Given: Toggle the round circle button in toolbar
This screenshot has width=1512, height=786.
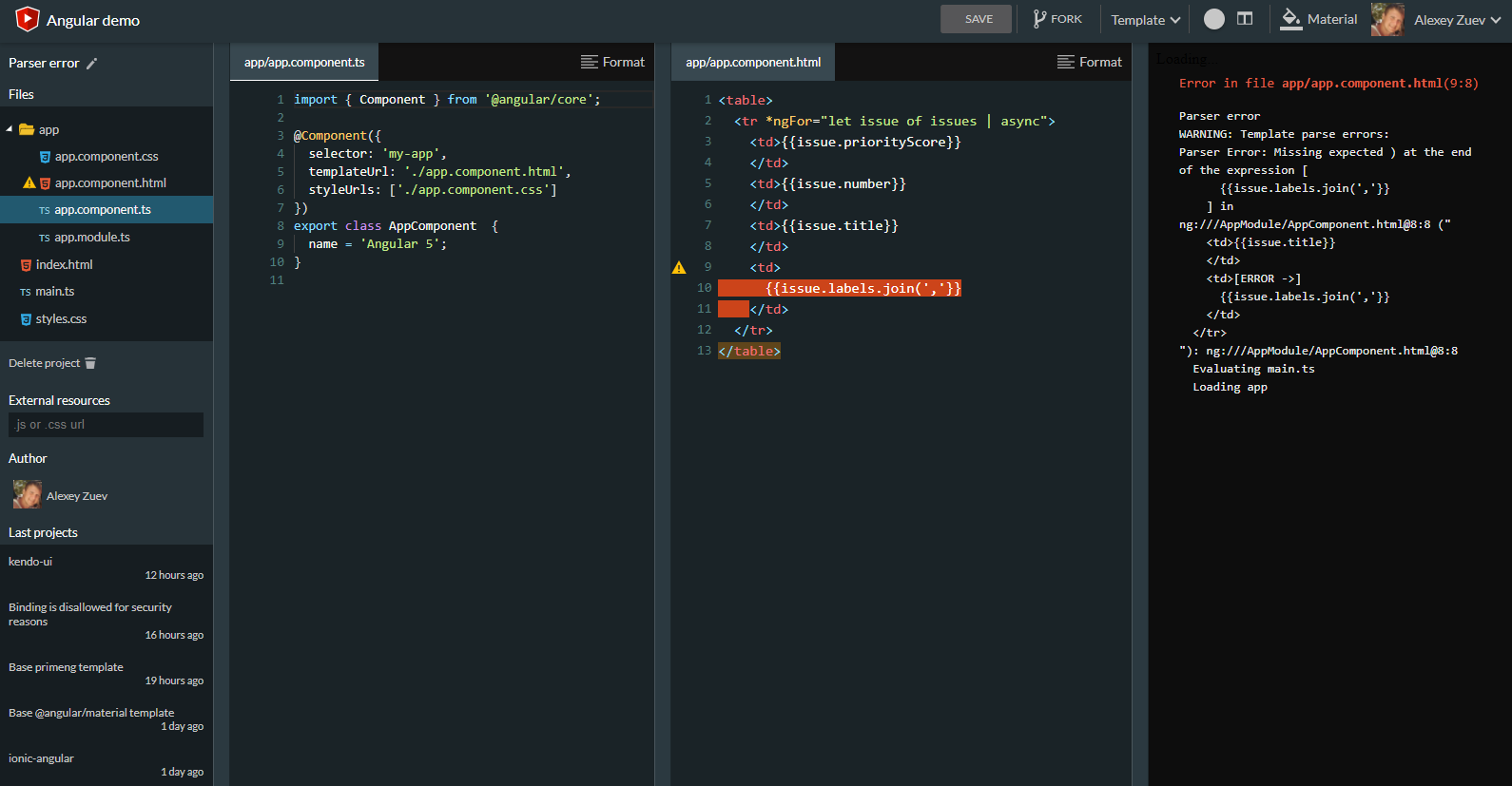Looking at the screenshot, I should point(1214,19).
